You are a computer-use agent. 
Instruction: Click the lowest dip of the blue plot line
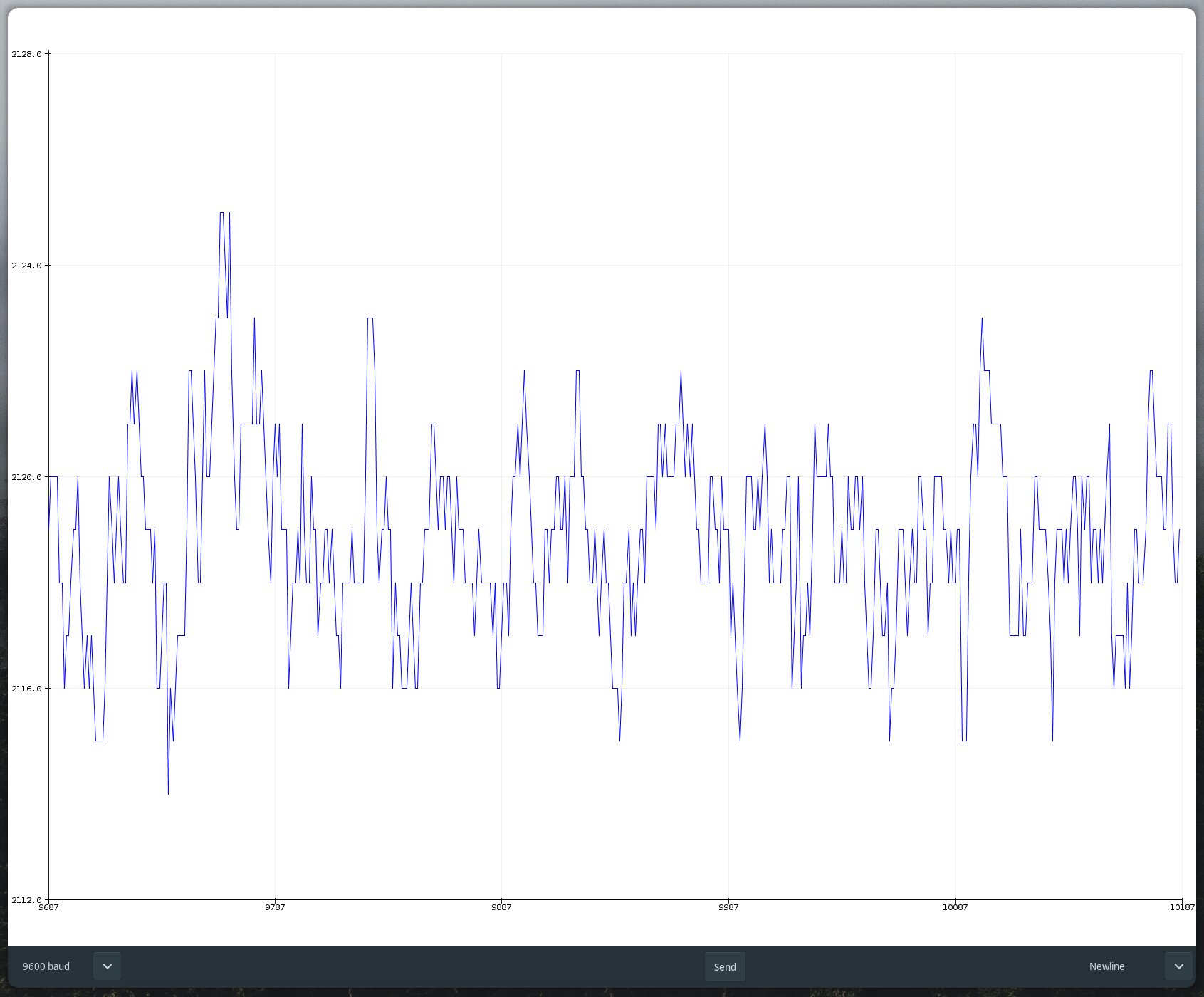pos(168,793)
